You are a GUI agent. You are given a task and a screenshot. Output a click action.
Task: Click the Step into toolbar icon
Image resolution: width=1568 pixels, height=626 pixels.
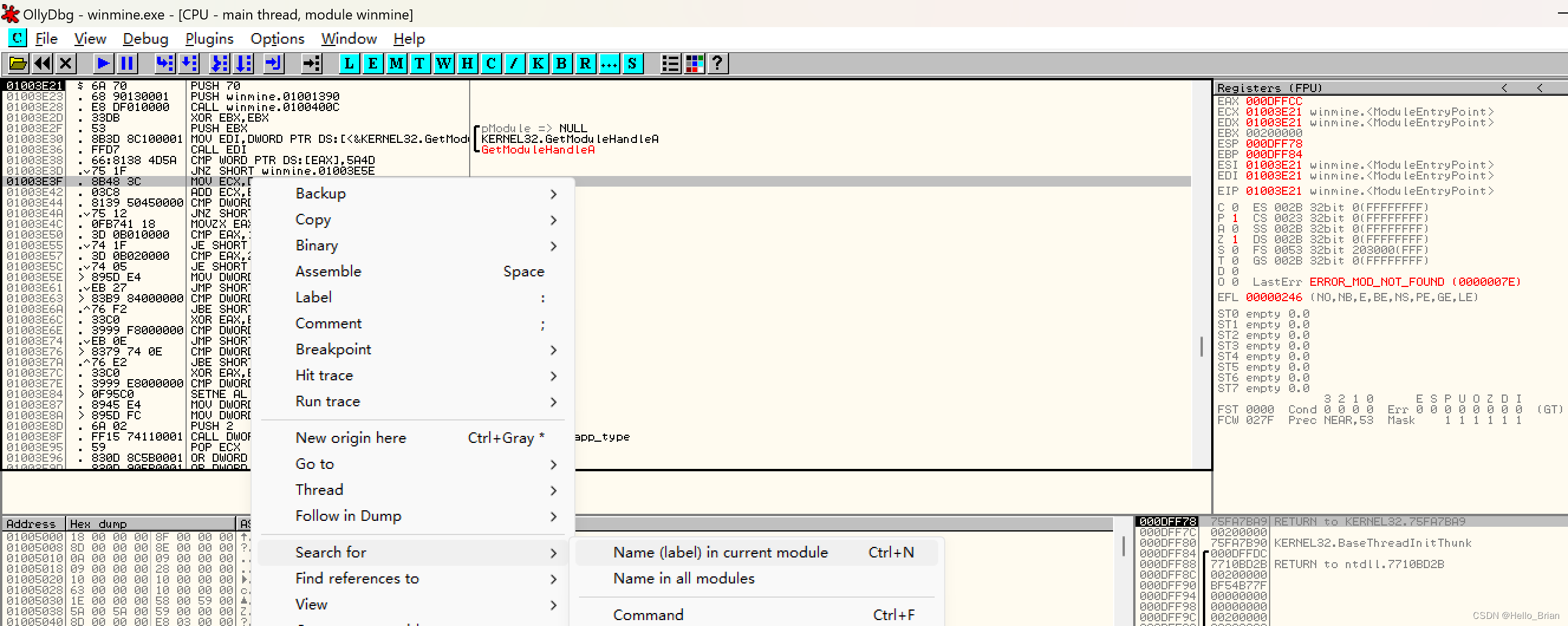[x=165, y=63]
